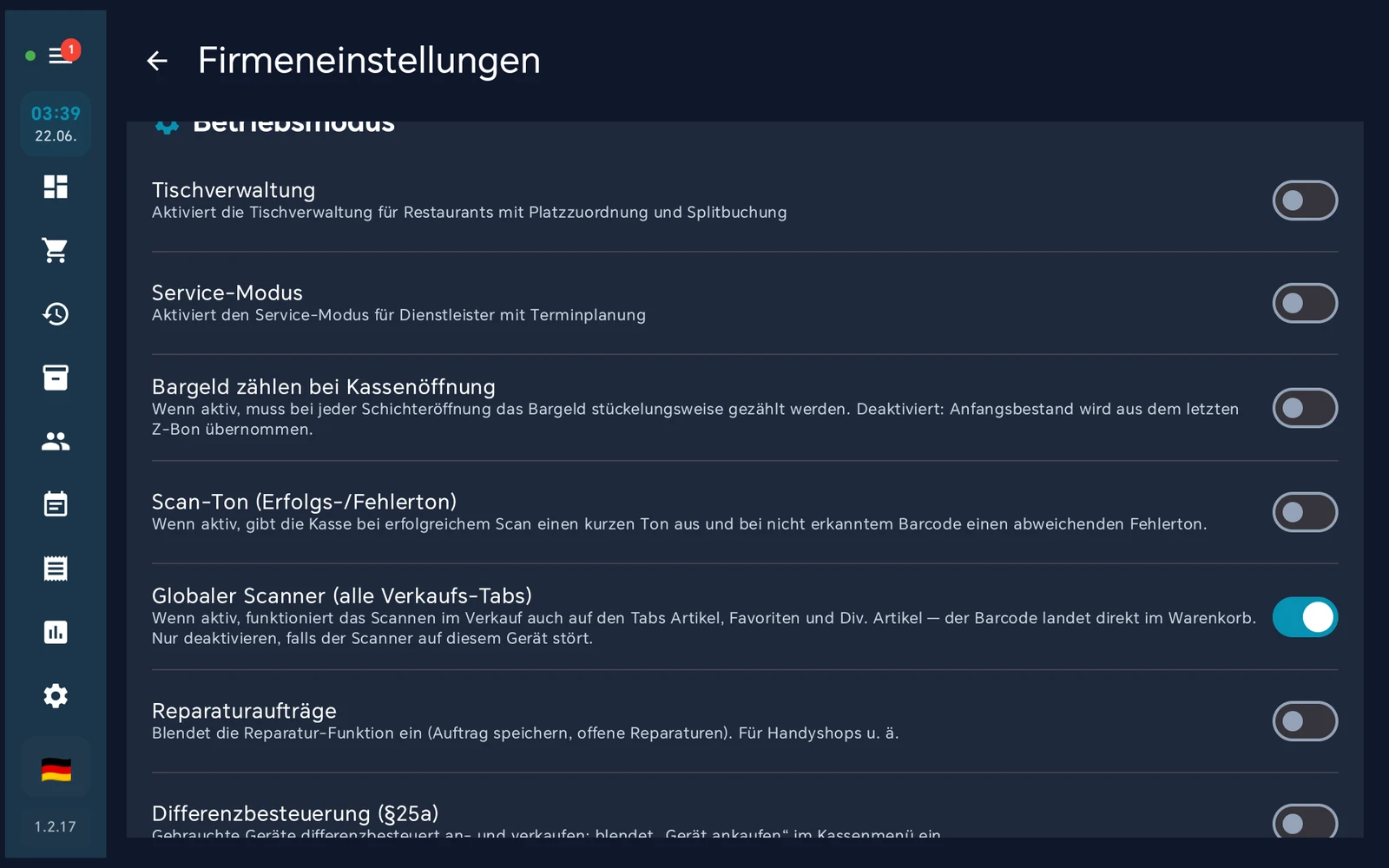Click the Tischverwaltung label
This screenshot has height=868, width=1389.
pos(234,190)
